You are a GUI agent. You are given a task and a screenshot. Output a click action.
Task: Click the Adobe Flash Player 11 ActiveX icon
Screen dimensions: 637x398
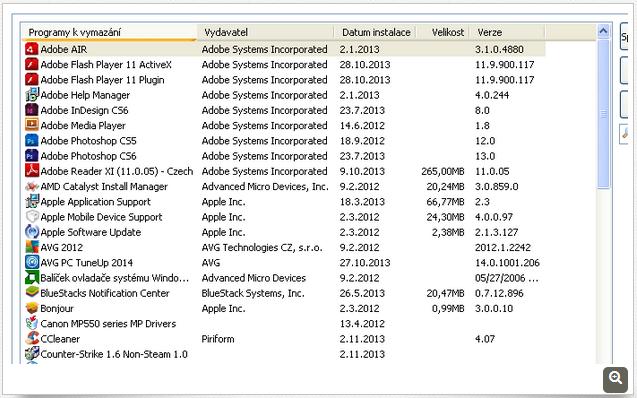(x=32, y=65)
